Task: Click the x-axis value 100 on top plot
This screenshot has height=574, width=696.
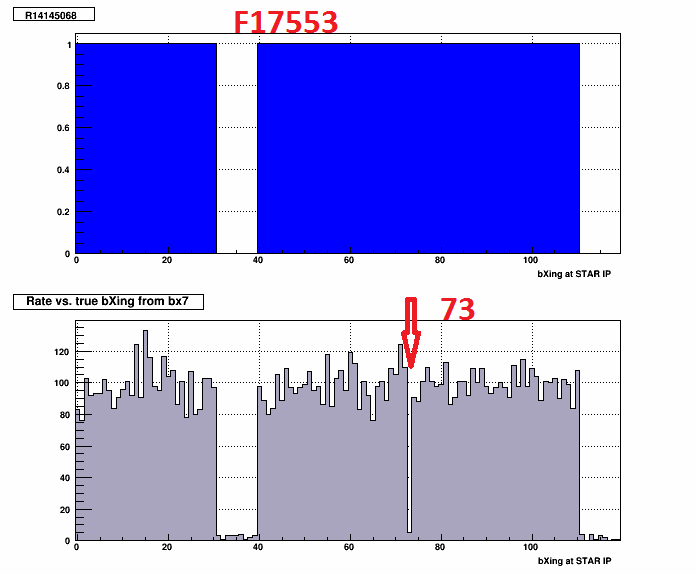Action: 530,260
